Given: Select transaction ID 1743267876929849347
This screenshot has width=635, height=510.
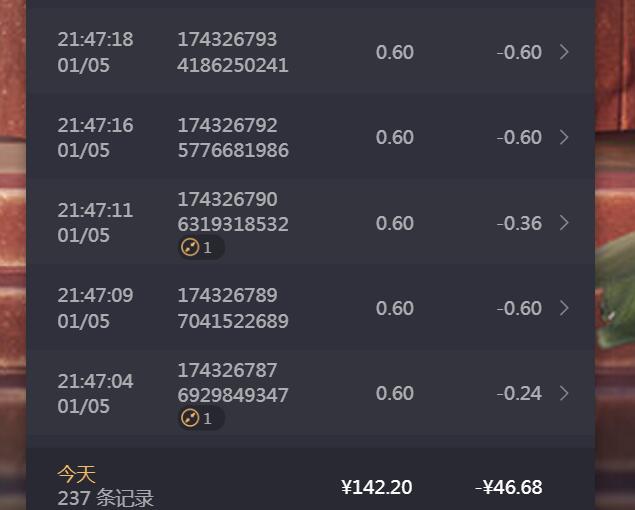Looking at the screenshot, I should [x=233, y=383].
